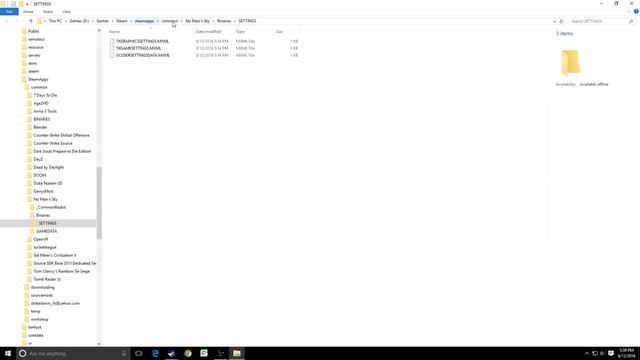Viewport: 640px width, 360px height.
Task: Select Dark Souls Prepare to Die Edition folder
Action: click(62, 151)
